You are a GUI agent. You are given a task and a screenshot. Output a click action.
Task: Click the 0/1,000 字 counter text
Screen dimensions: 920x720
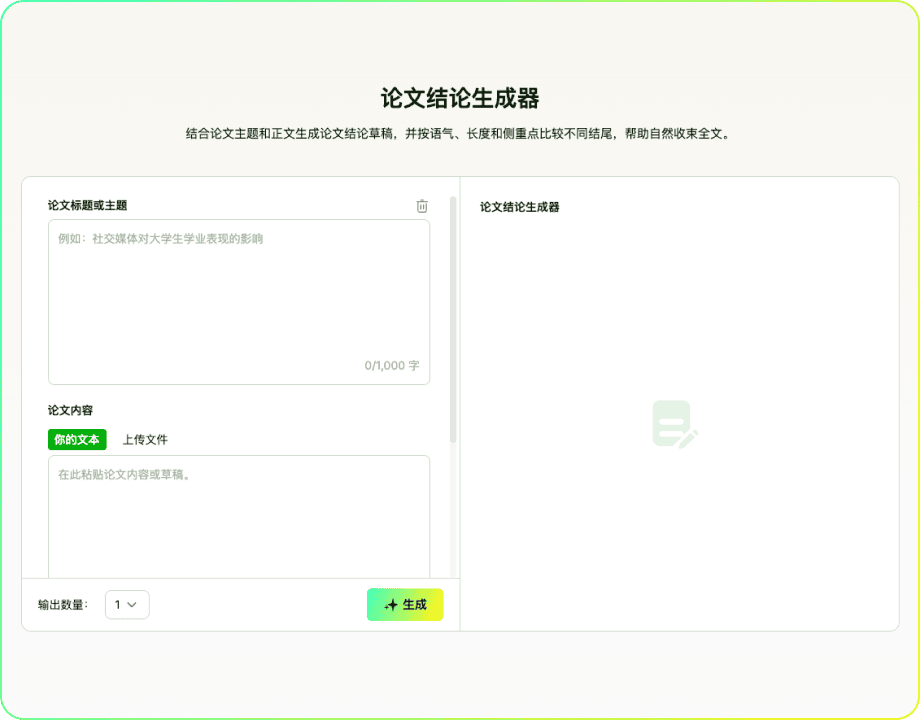pyautogui.click(x=392, y=366)
